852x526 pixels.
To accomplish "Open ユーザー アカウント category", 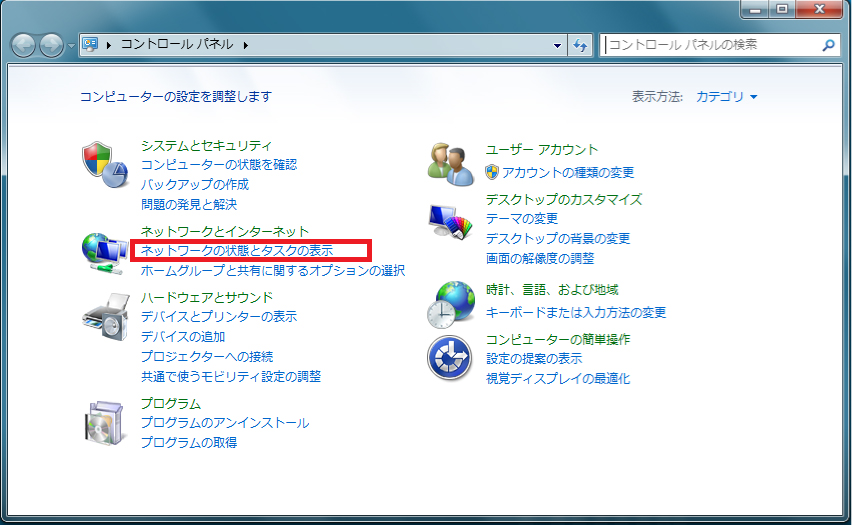I will 542,149.
